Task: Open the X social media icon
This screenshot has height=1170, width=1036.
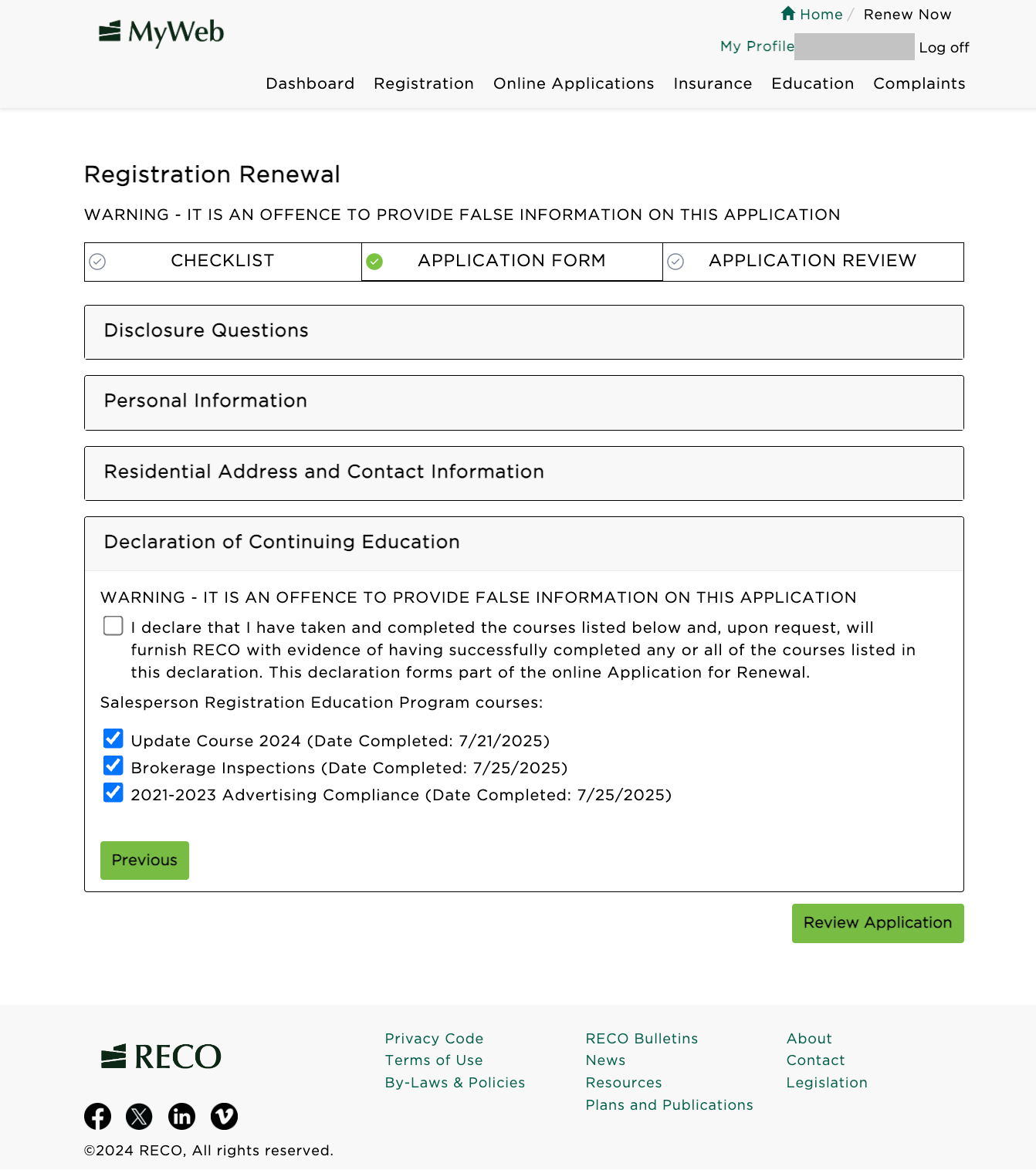Action: [x=140, y=1116]
